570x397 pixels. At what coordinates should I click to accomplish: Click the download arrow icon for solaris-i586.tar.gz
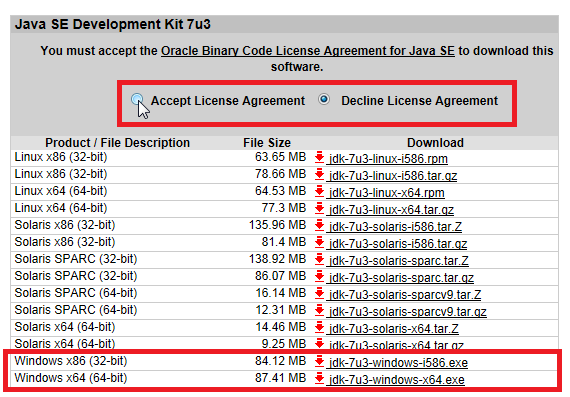(x=320, y=242)
